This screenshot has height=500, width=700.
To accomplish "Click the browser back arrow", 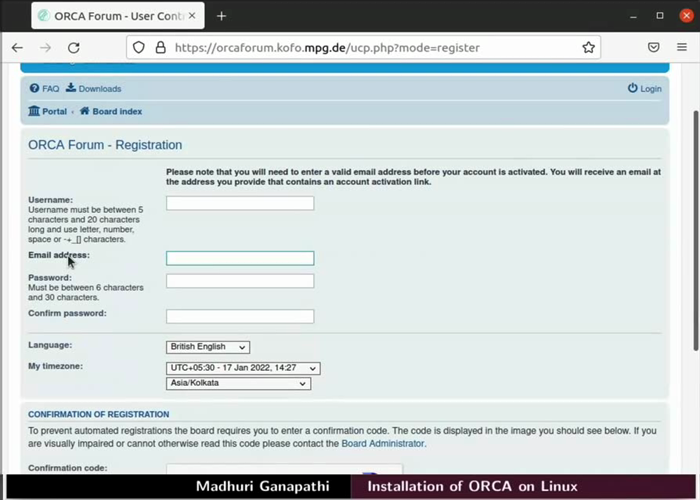I will pos(17,47).
